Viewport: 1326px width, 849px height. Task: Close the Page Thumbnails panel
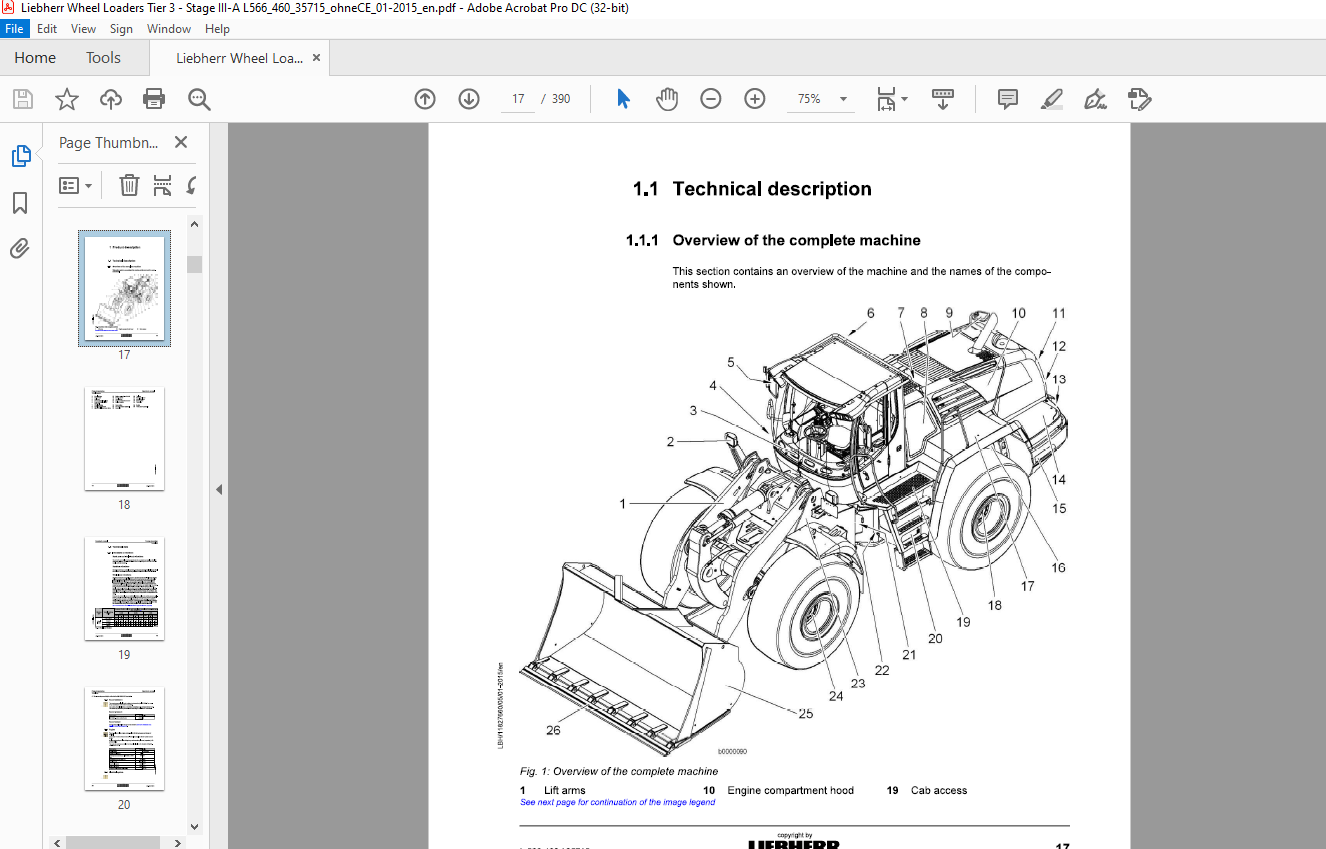pyautogui.click(x=181, y=143)
